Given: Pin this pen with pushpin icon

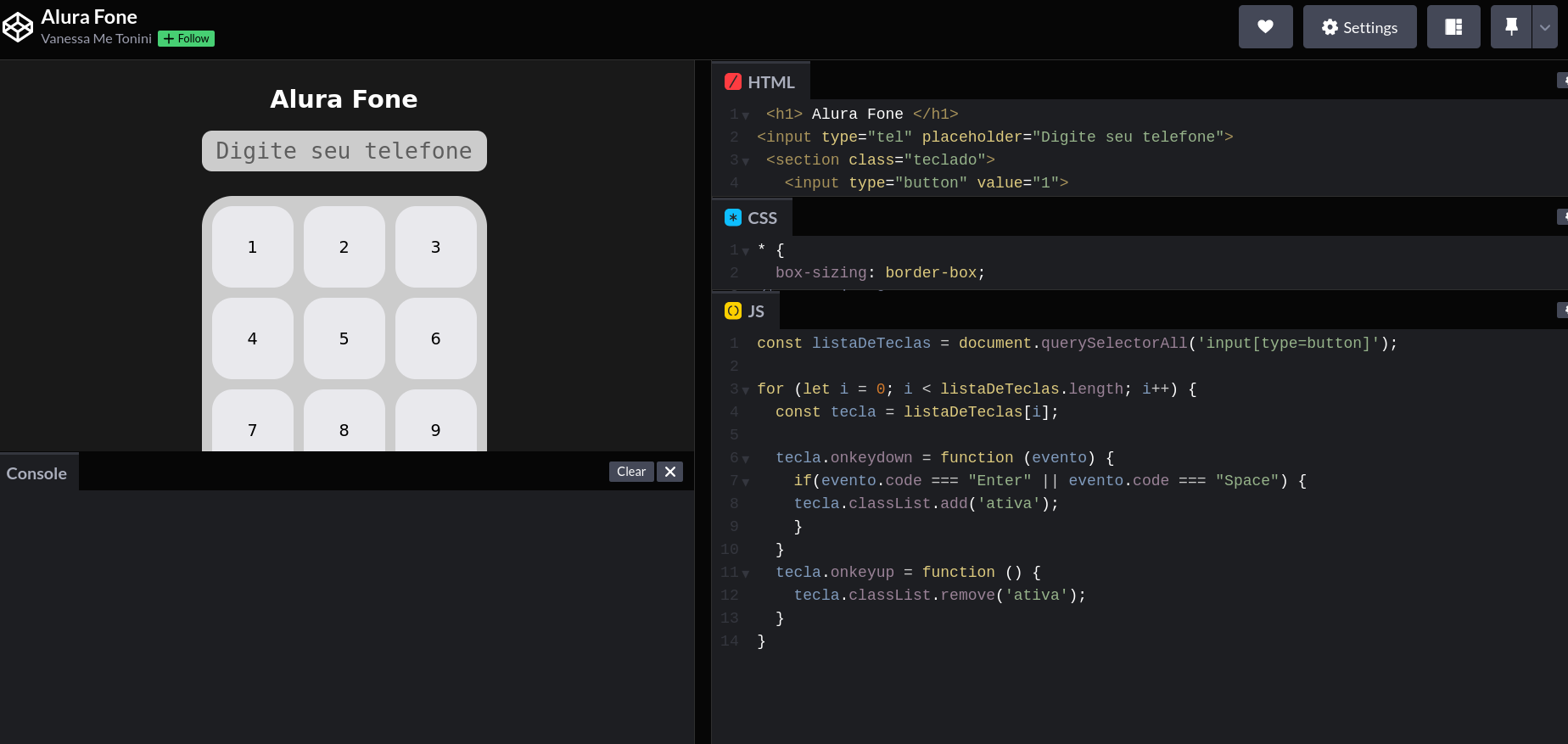Looking at the screenshot, I should point(1511,27).
